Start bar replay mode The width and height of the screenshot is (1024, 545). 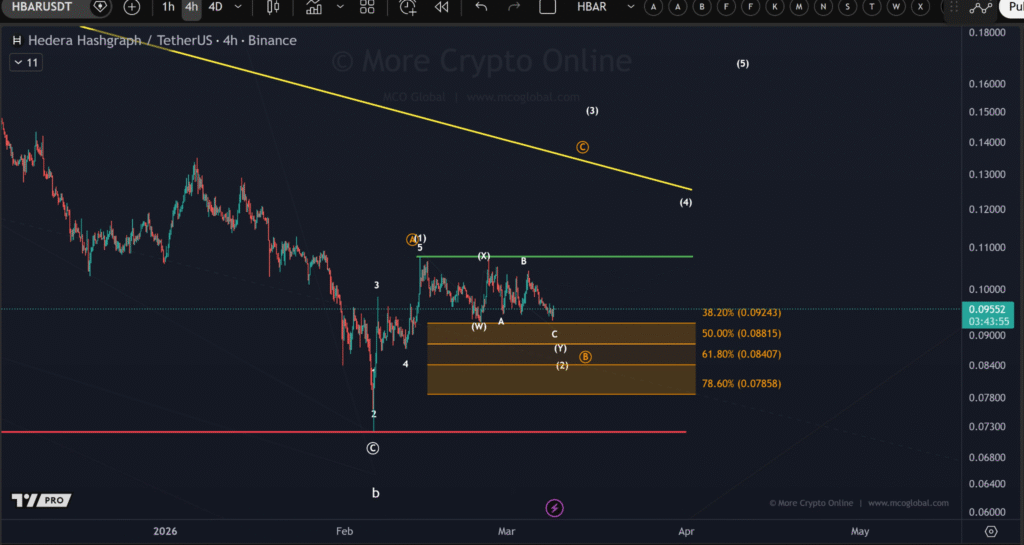click(442, 7)
